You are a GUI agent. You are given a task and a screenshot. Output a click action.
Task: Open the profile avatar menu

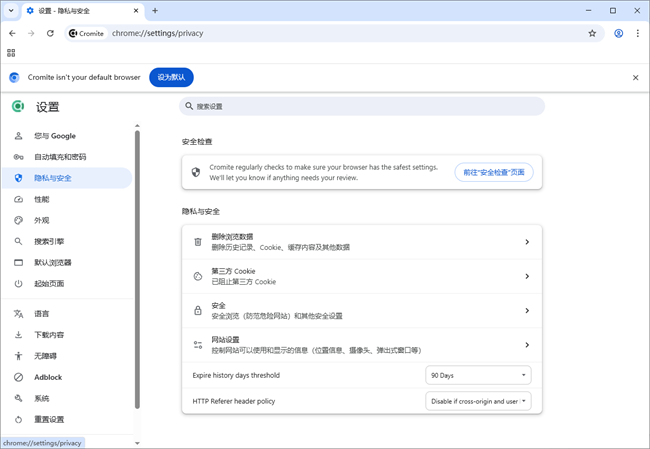pyautogui.click(x=618, y=33)
